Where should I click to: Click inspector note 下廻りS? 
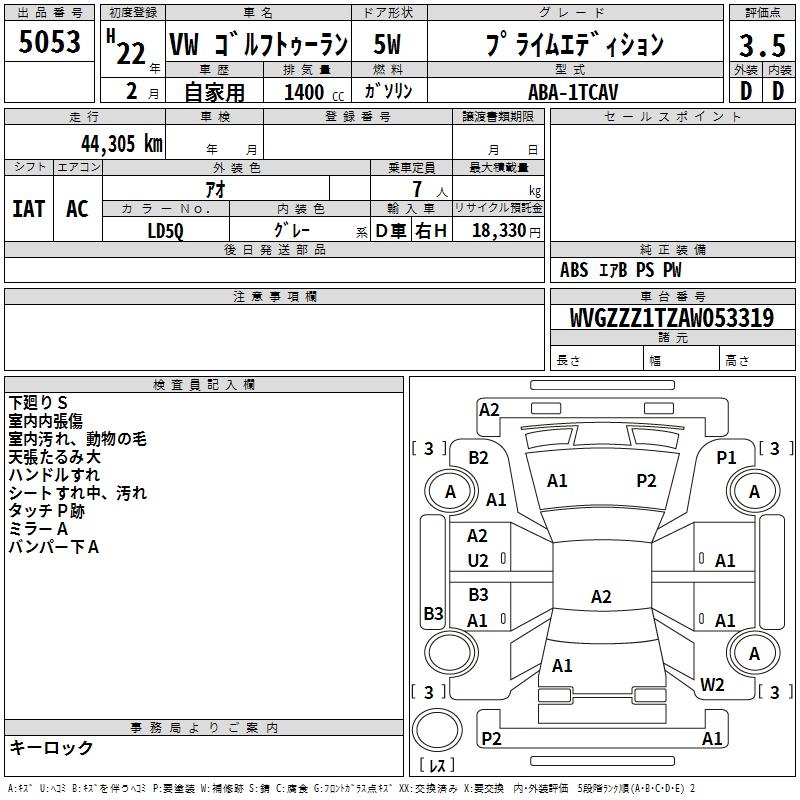(38, 403)
